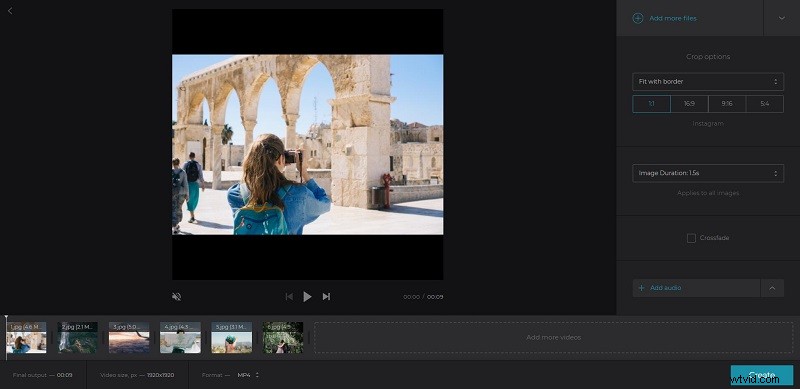Click the main video preview image

click(x=307, y=144)
